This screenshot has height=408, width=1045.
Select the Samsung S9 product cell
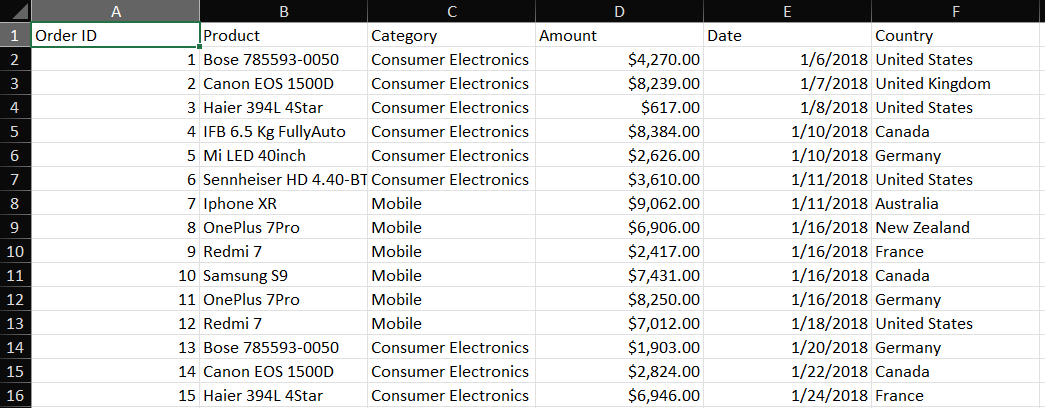point(283,275)
